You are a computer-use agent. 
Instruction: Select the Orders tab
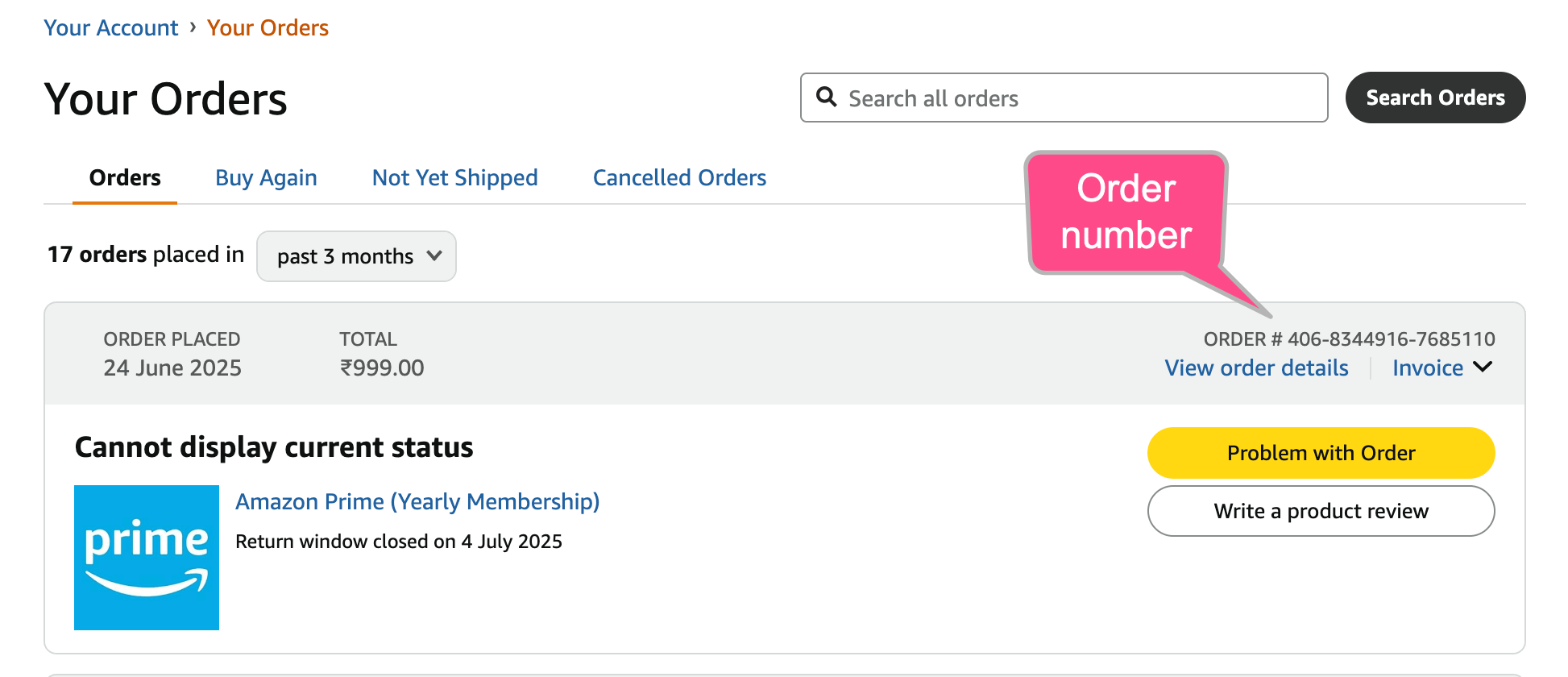125,177
